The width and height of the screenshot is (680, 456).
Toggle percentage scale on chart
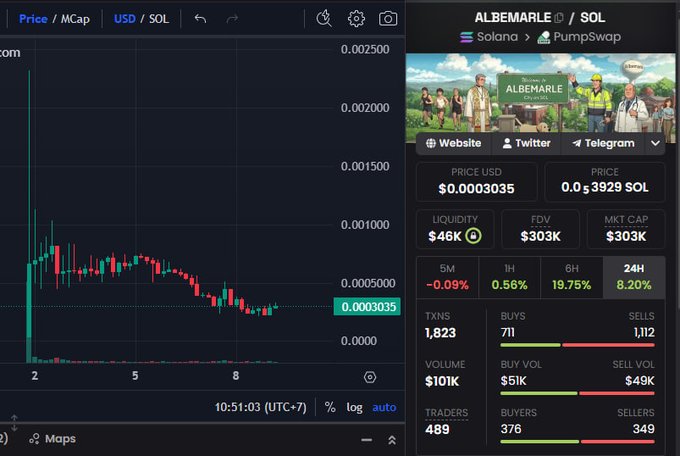pyautogui.click(x=330, y=407)
